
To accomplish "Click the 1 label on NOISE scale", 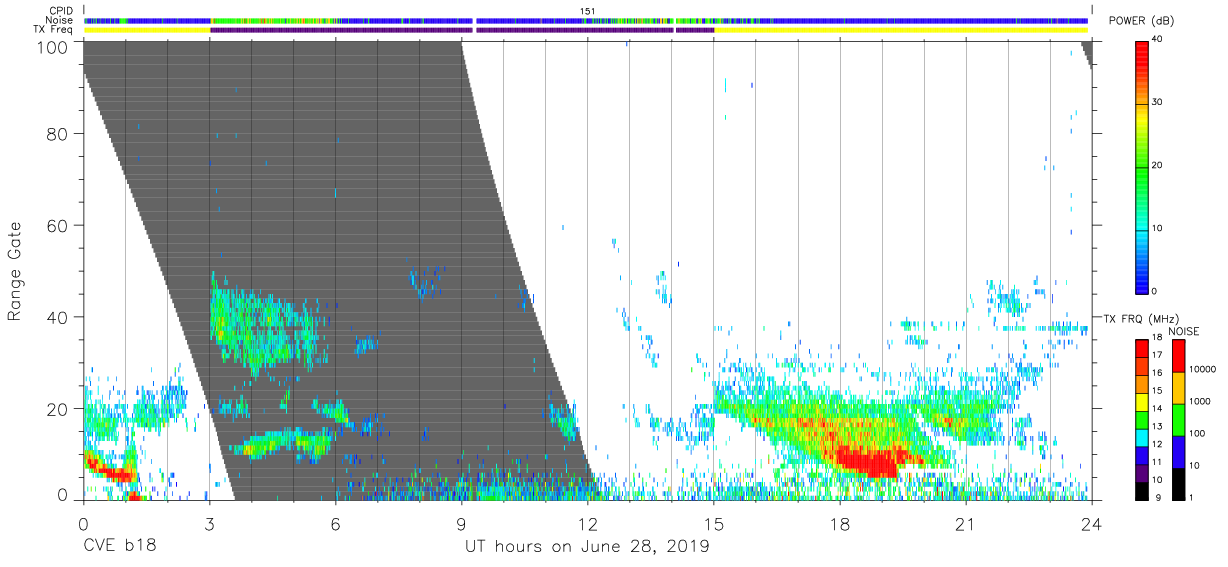I will pos(1192,497).
